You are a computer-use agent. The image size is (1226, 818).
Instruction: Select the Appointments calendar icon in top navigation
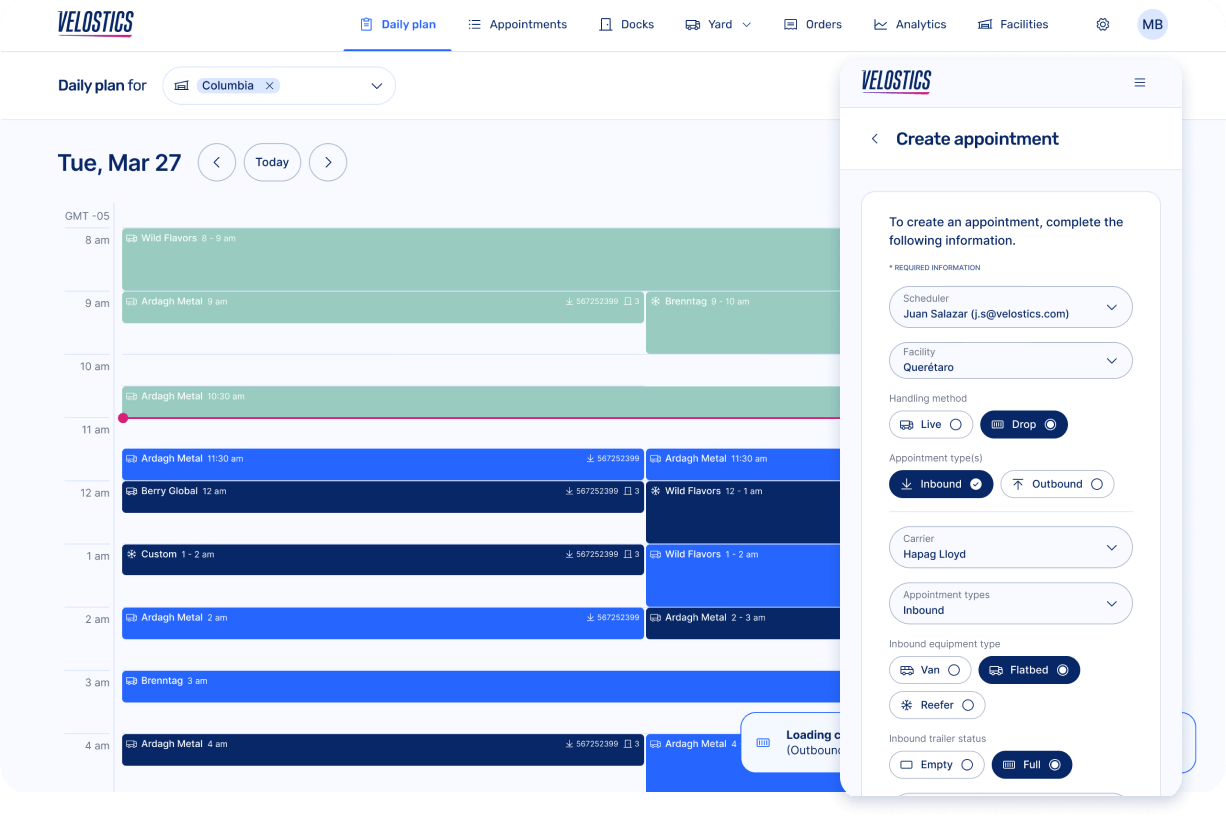coord(473,24)
